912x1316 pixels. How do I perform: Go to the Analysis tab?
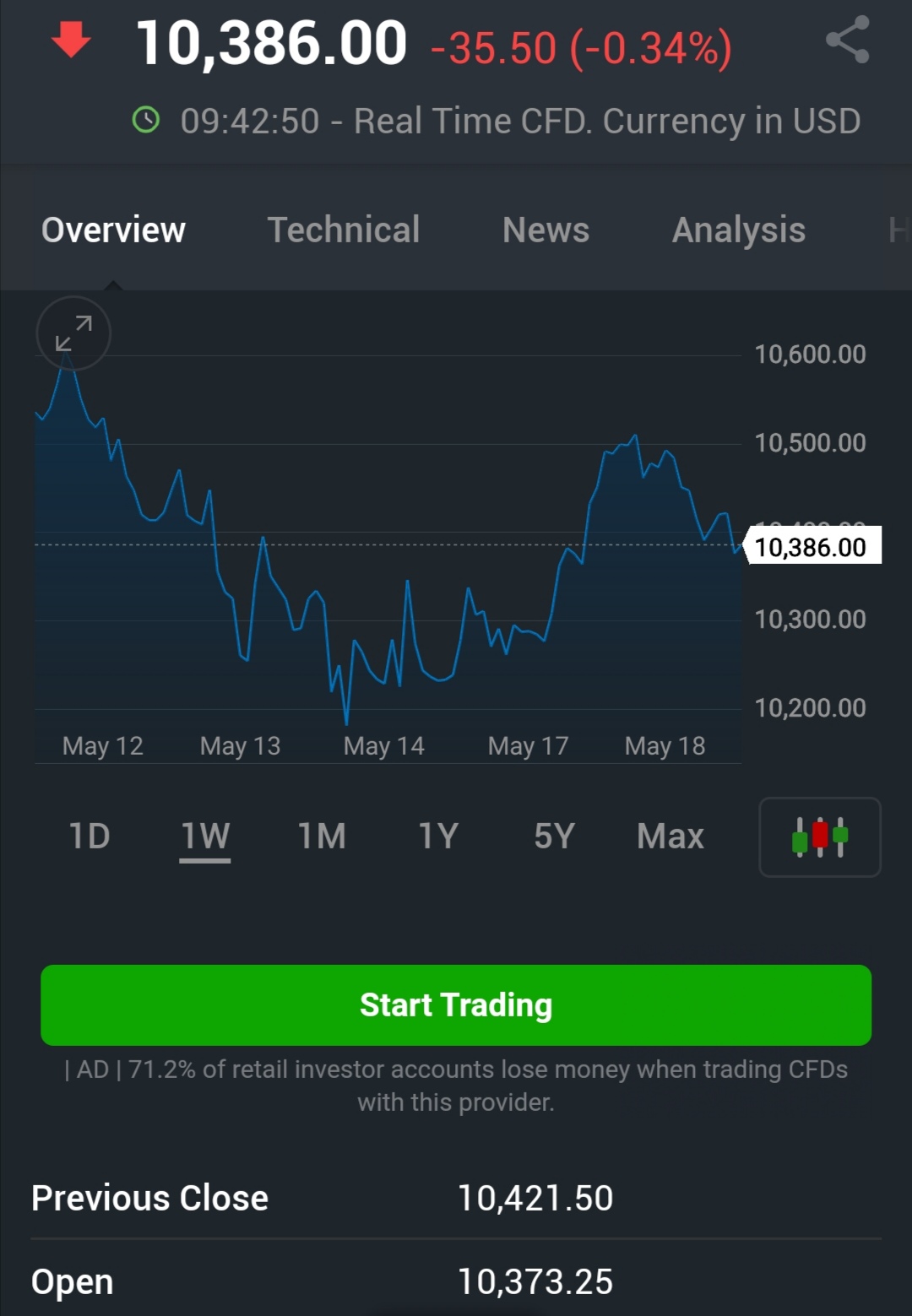[x=738, y=230]
